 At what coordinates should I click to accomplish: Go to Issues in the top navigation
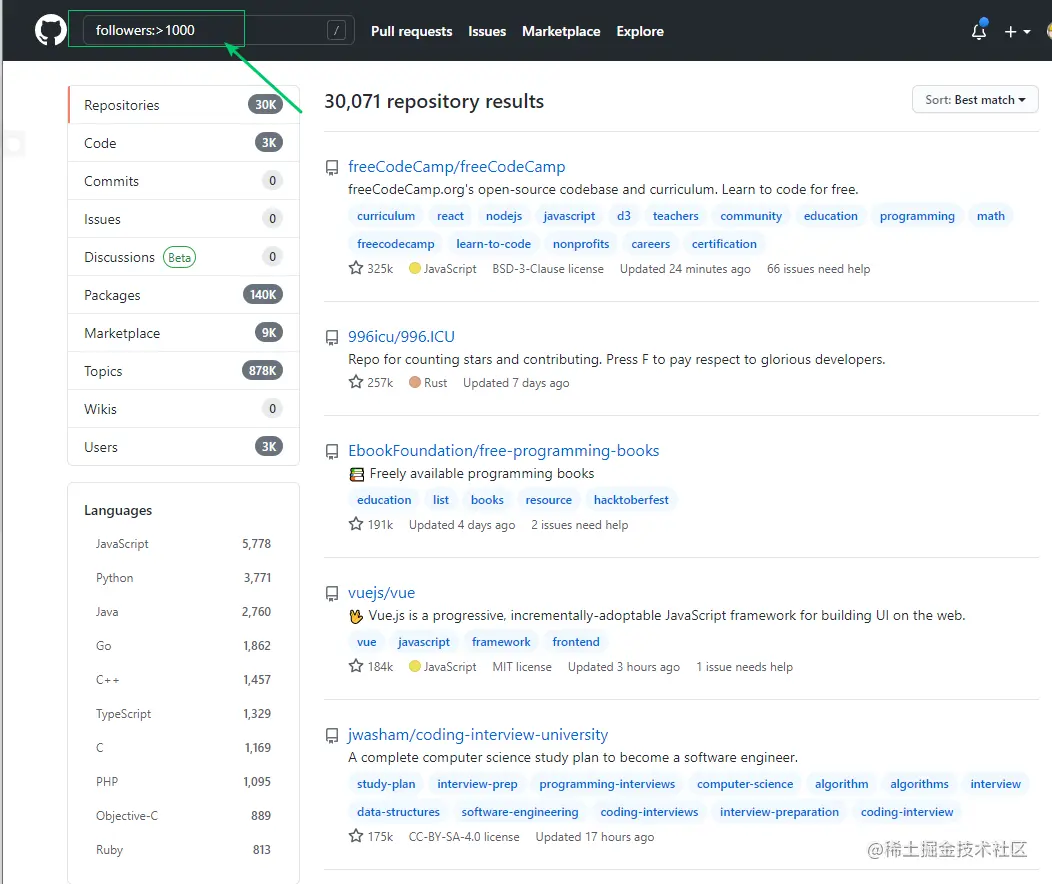tap(487, 32)
